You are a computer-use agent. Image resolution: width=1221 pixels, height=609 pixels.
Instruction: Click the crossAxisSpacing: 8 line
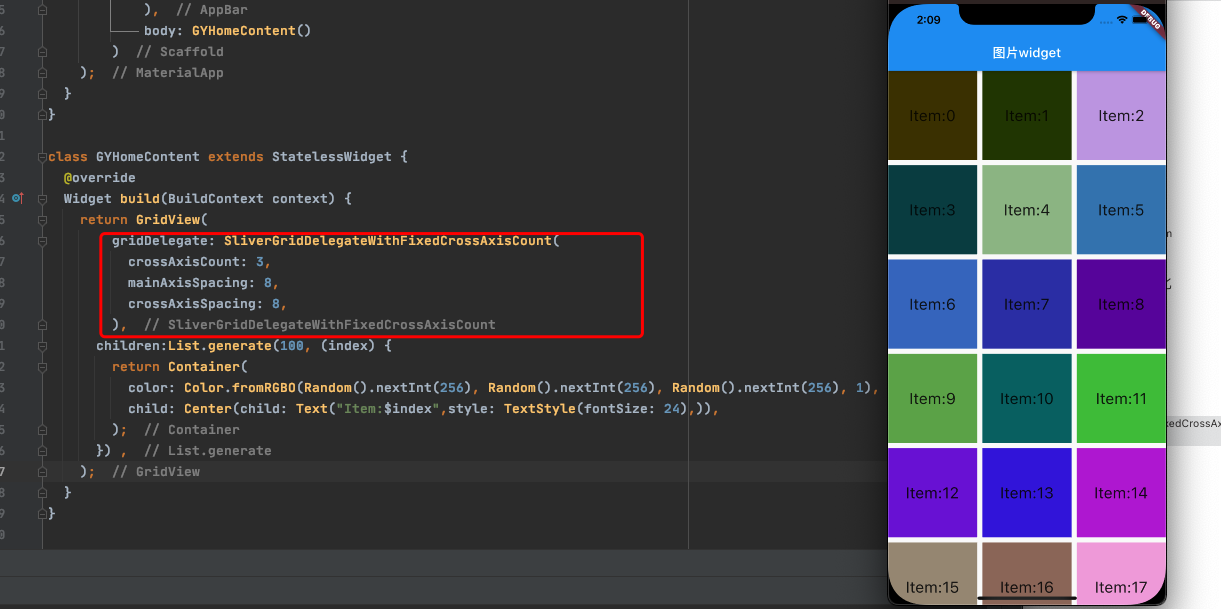pyautogui.click(x=208, y=304)
